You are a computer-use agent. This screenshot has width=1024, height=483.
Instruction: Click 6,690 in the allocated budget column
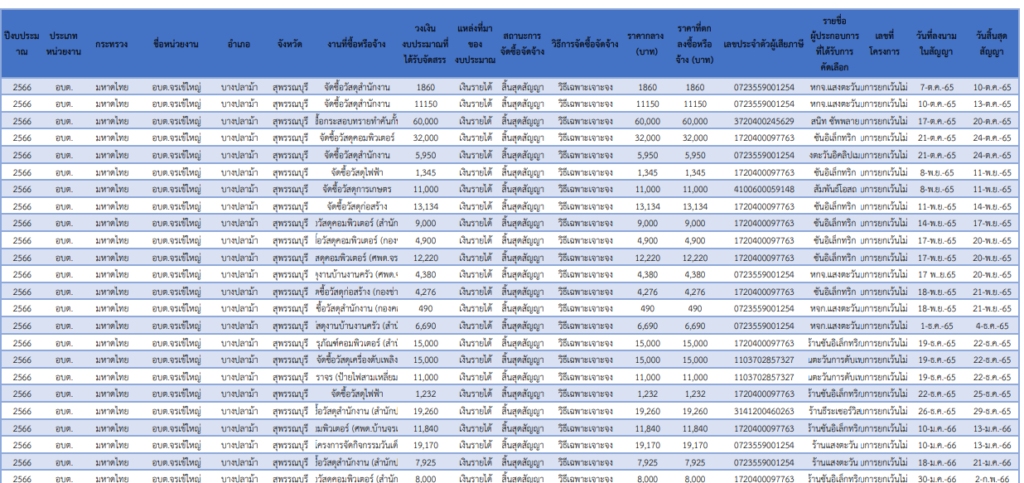point(425,326)
